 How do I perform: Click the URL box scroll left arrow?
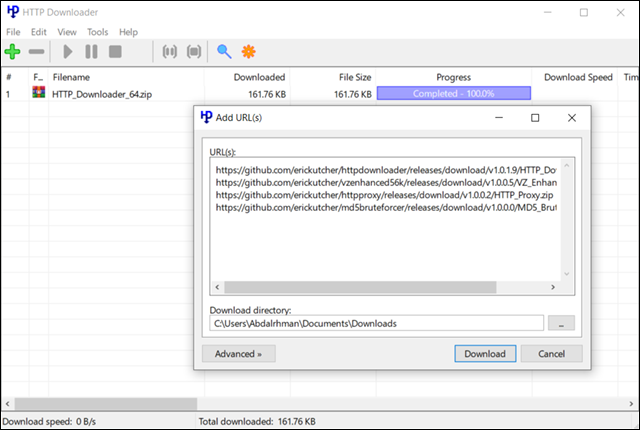point(217,287)
